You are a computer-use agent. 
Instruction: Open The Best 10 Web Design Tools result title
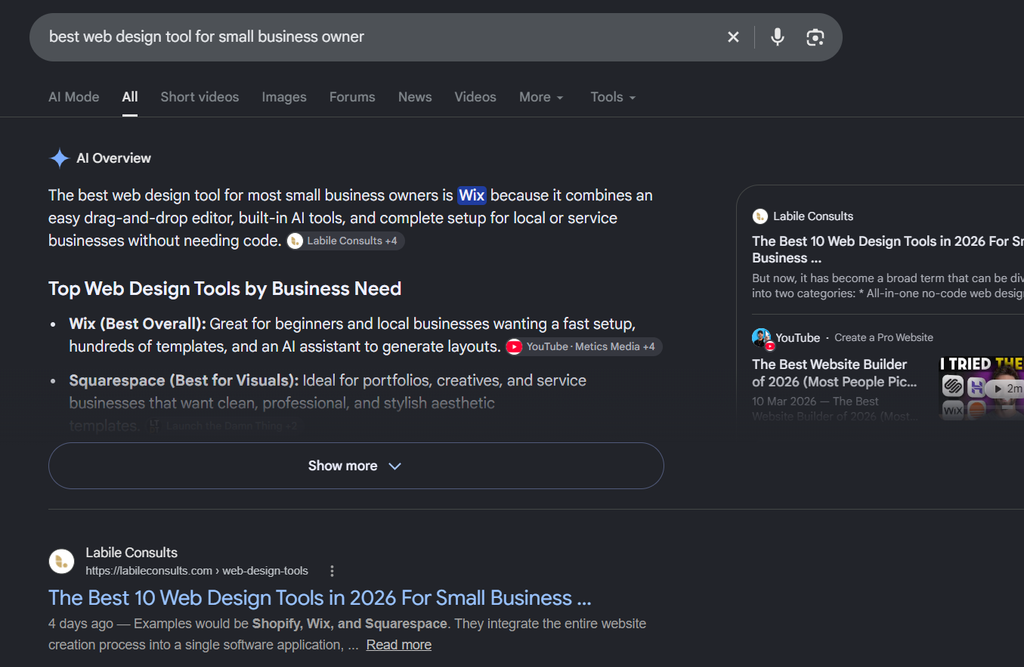(320, 598)
